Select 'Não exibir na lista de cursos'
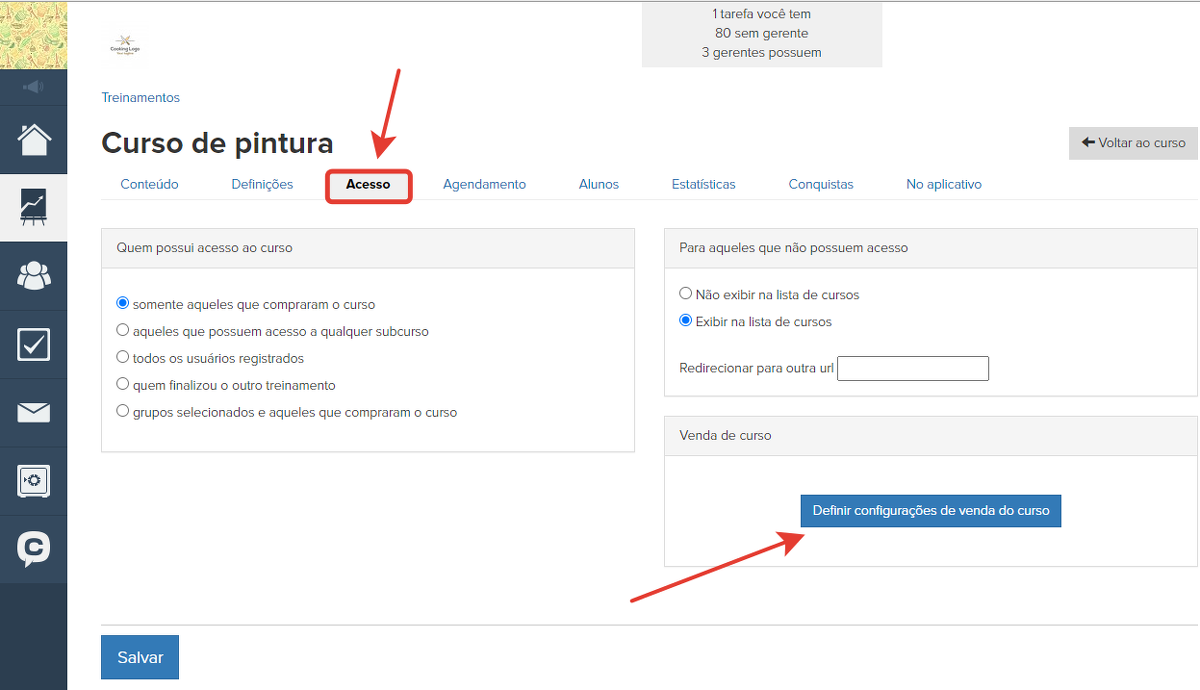Image resolution: width=1200 pixels, height=690 pixels. point(685,294)
